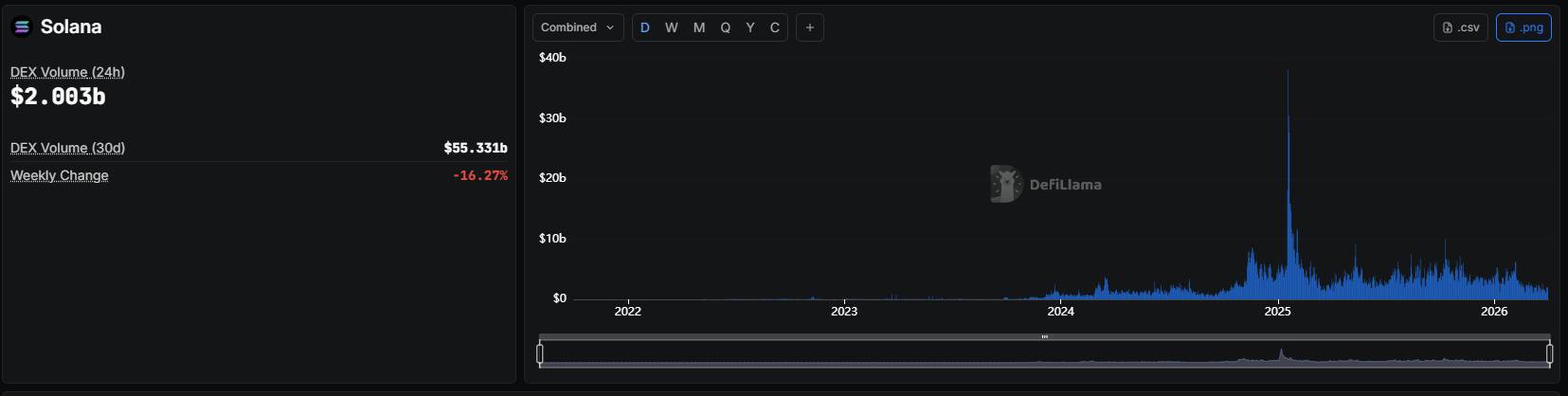Select the Yearly (Y) interval
The image size is (1568, 396).
pyautogui.click(x=749, y=27)
